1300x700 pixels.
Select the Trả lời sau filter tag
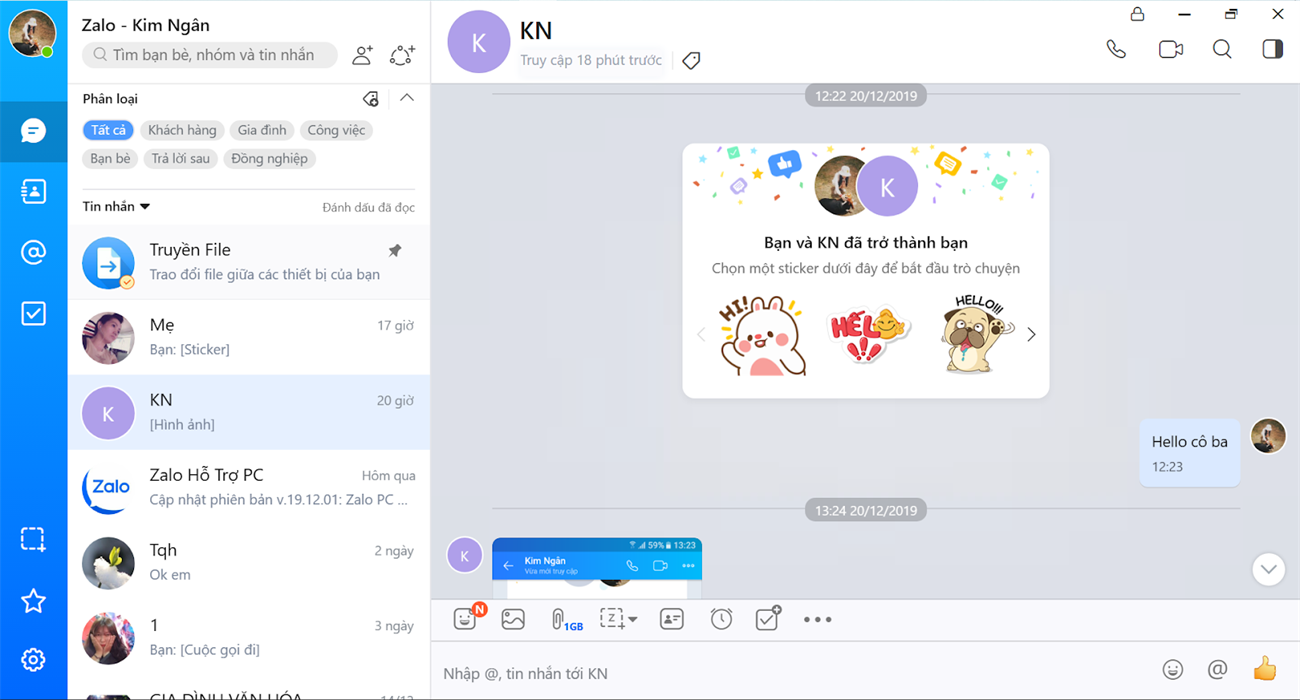[x=181, y=159]
